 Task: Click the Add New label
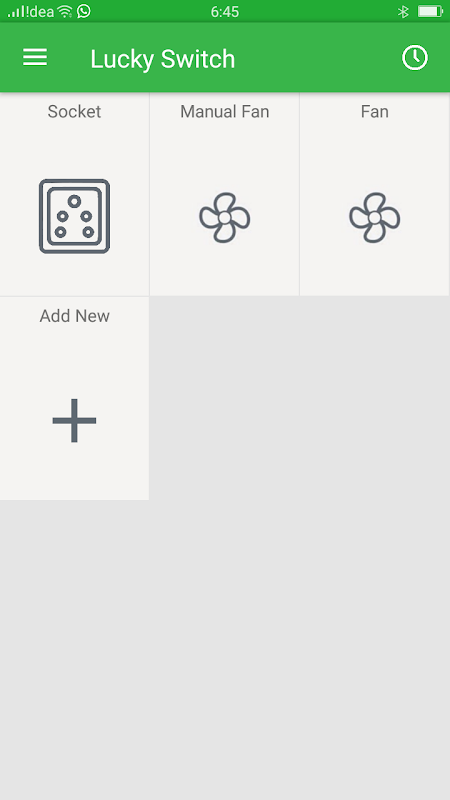point(74,316)
